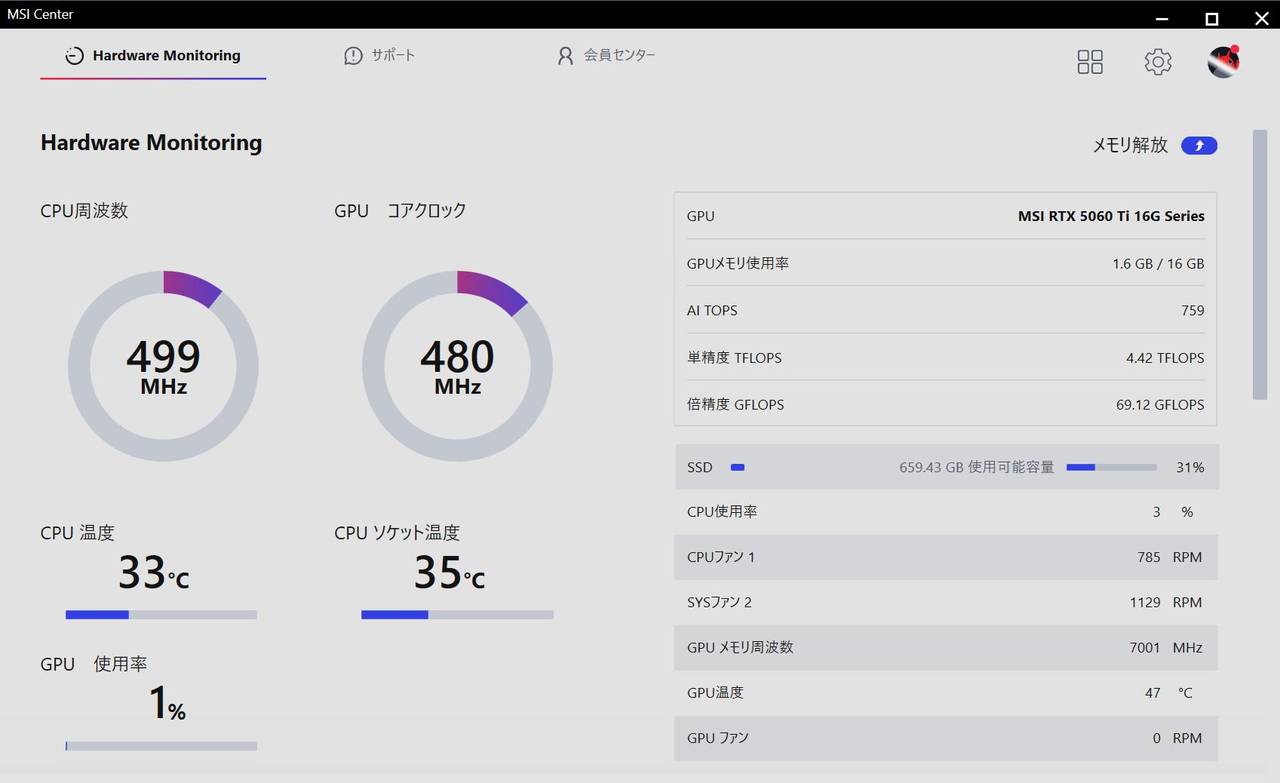Click the CPUファン 1 row label
The image size is (1280, 783).
[721, 557]
